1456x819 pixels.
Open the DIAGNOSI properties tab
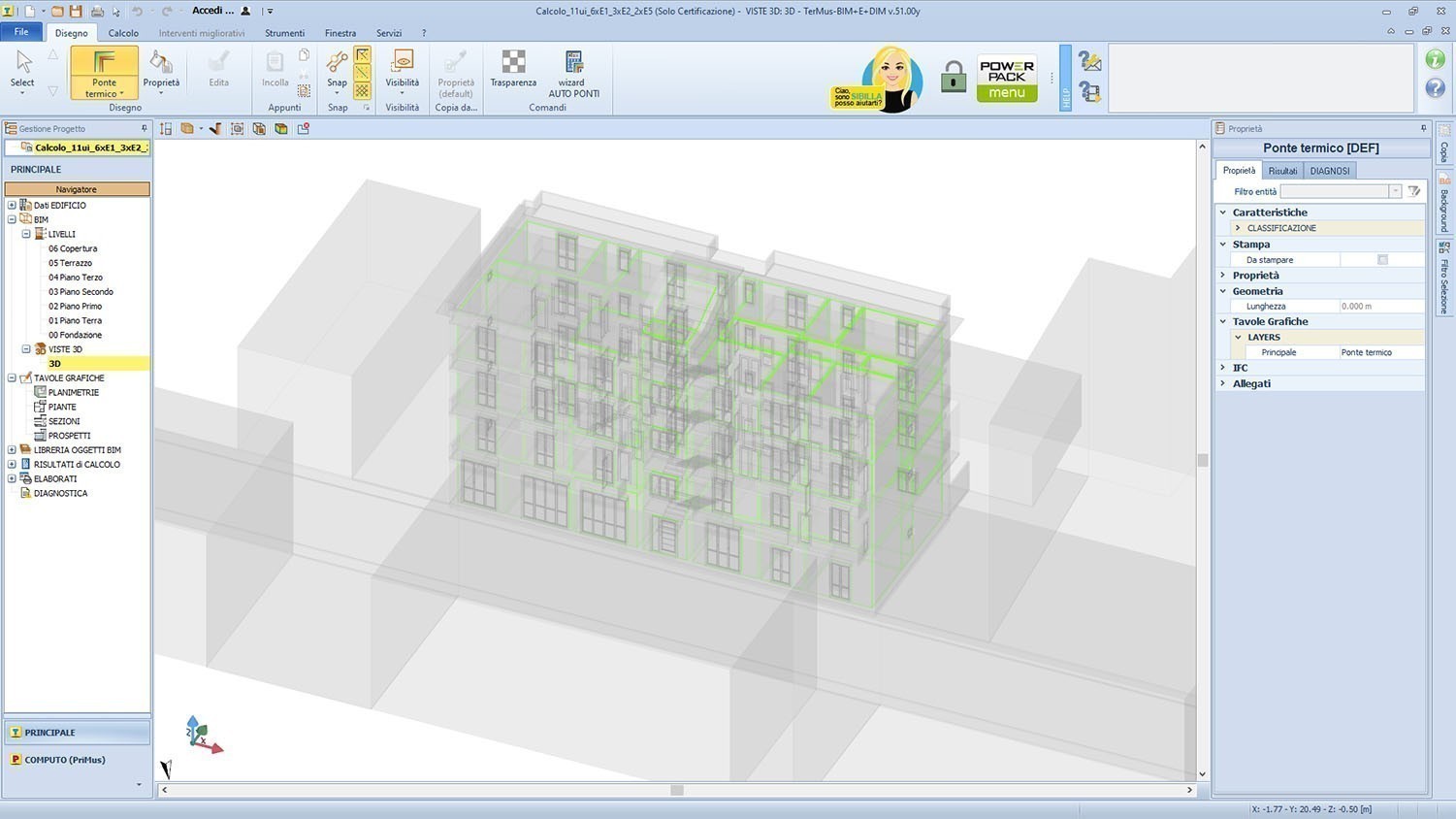click(1329, 171)
